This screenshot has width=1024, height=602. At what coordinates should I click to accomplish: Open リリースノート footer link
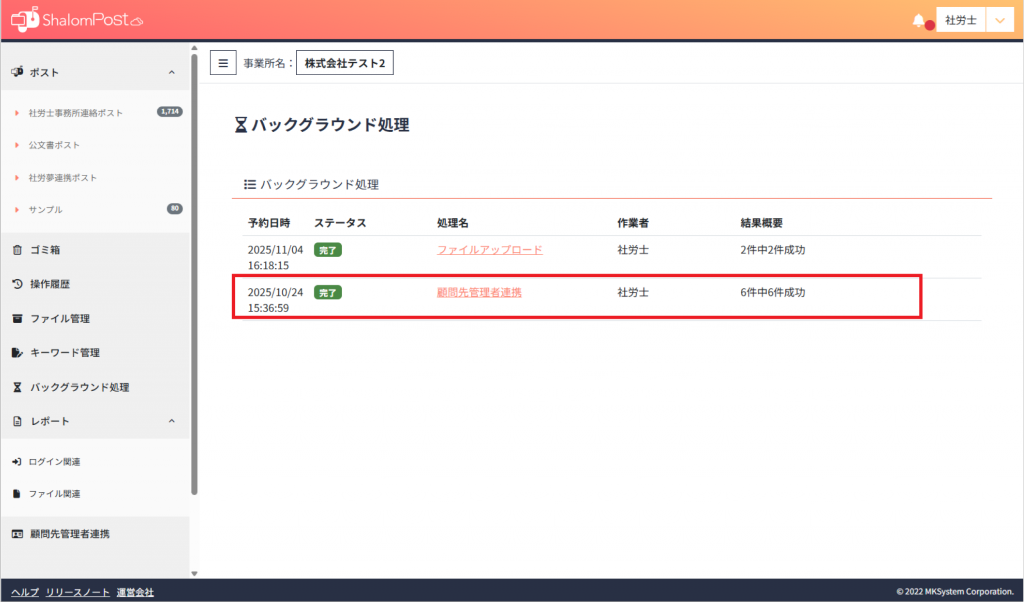coord(78,593)
